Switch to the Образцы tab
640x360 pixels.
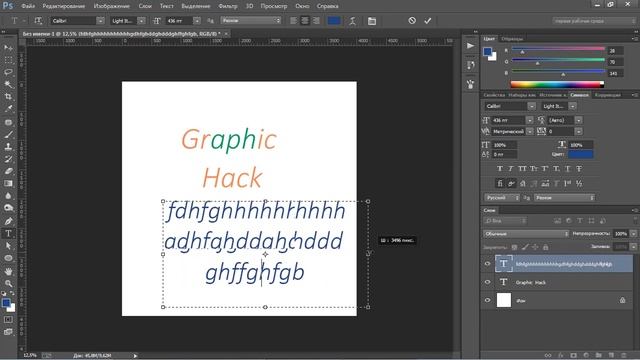pos(512,39)
